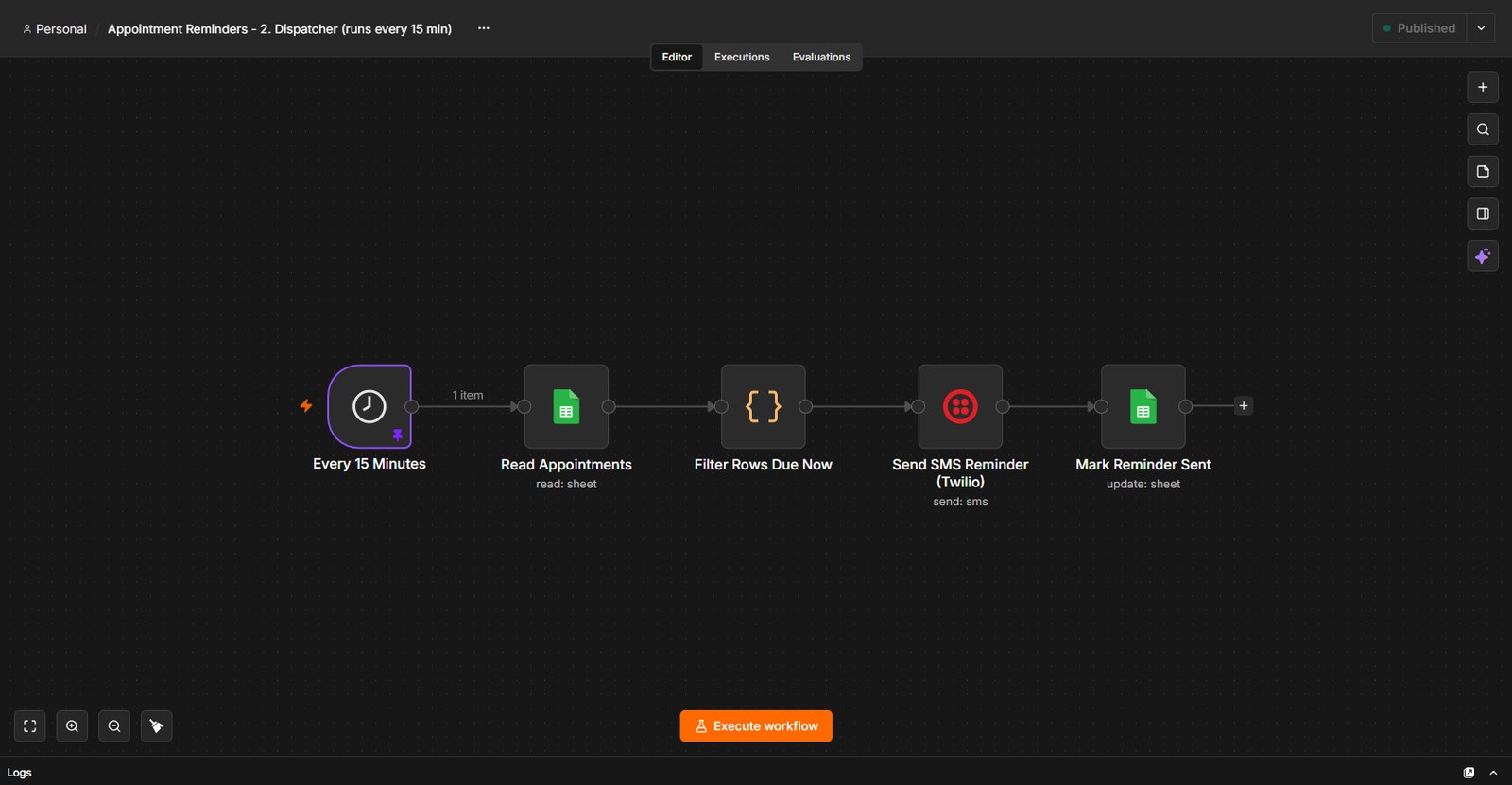The width and height of the screenshot is (1512, 785).
Task: Add a new node with plus button
Action: click(x=1483, y=87)
